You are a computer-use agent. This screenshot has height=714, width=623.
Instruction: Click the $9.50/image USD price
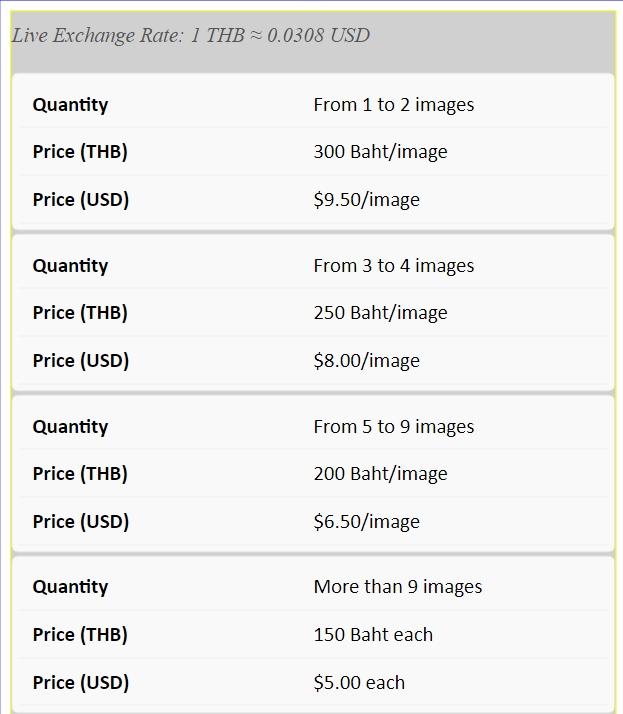[x=367, y=199]
